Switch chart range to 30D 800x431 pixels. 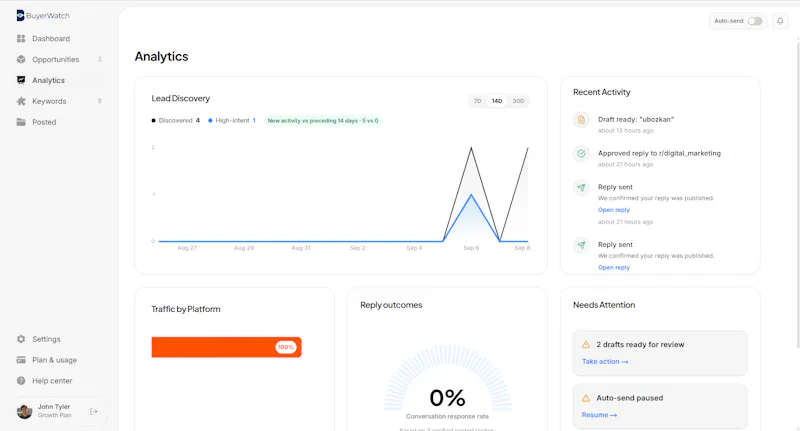(518, 101)
